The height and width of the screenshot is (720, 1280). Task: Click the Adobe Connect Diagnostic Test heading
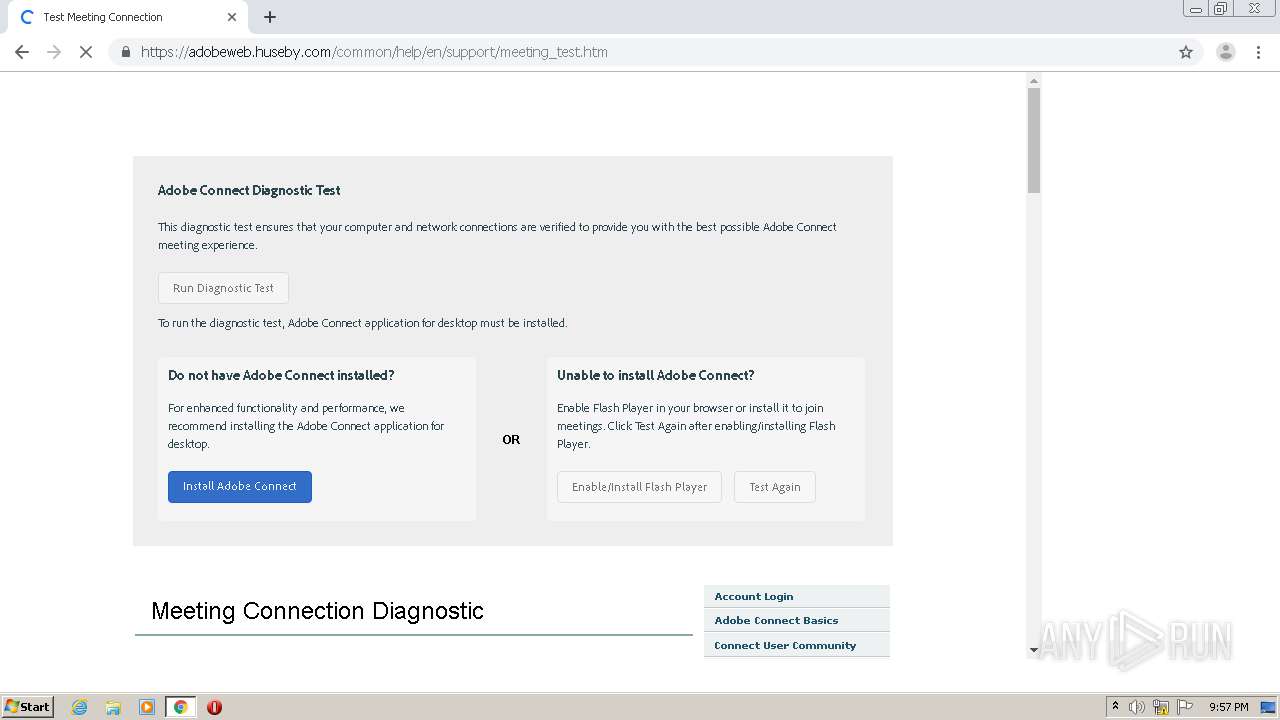click(x=249, y=190)
